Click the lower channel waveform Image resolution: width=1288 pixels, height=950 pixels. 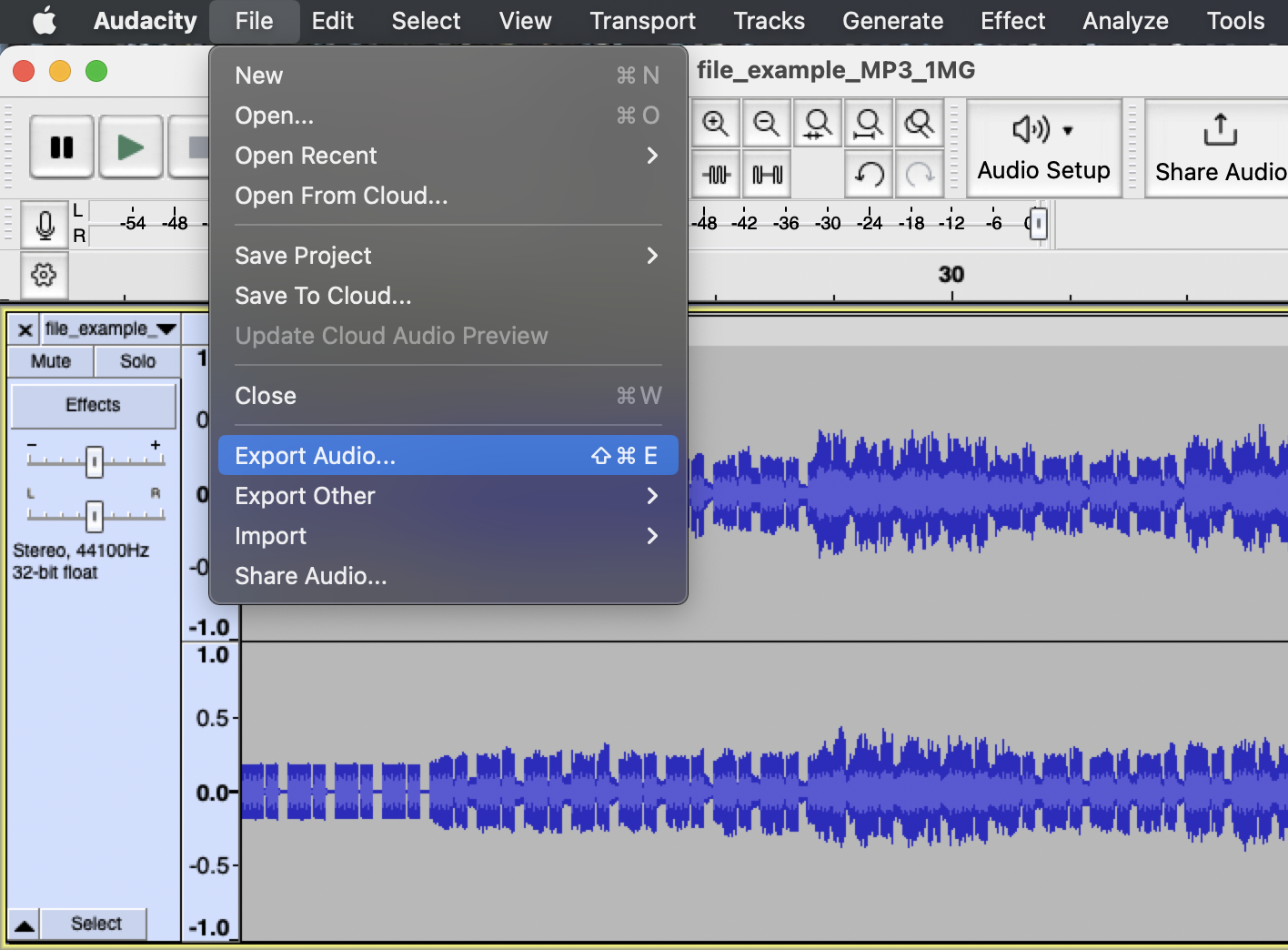click(x=764, y=791)
